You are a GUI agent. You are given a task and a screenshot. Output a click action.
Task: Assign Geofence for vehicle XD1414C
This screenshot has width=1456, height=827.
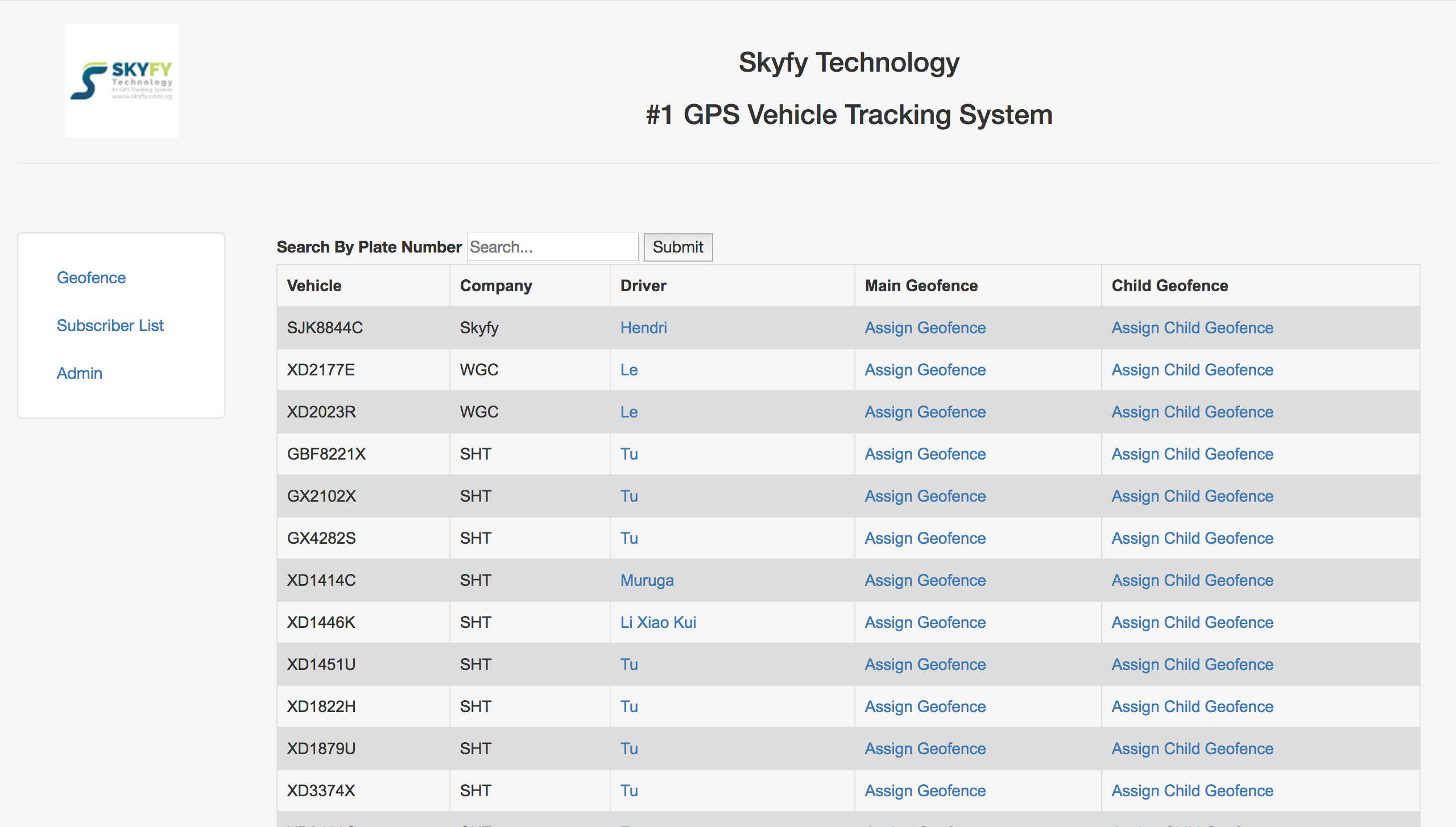click(x=925, y=580)
